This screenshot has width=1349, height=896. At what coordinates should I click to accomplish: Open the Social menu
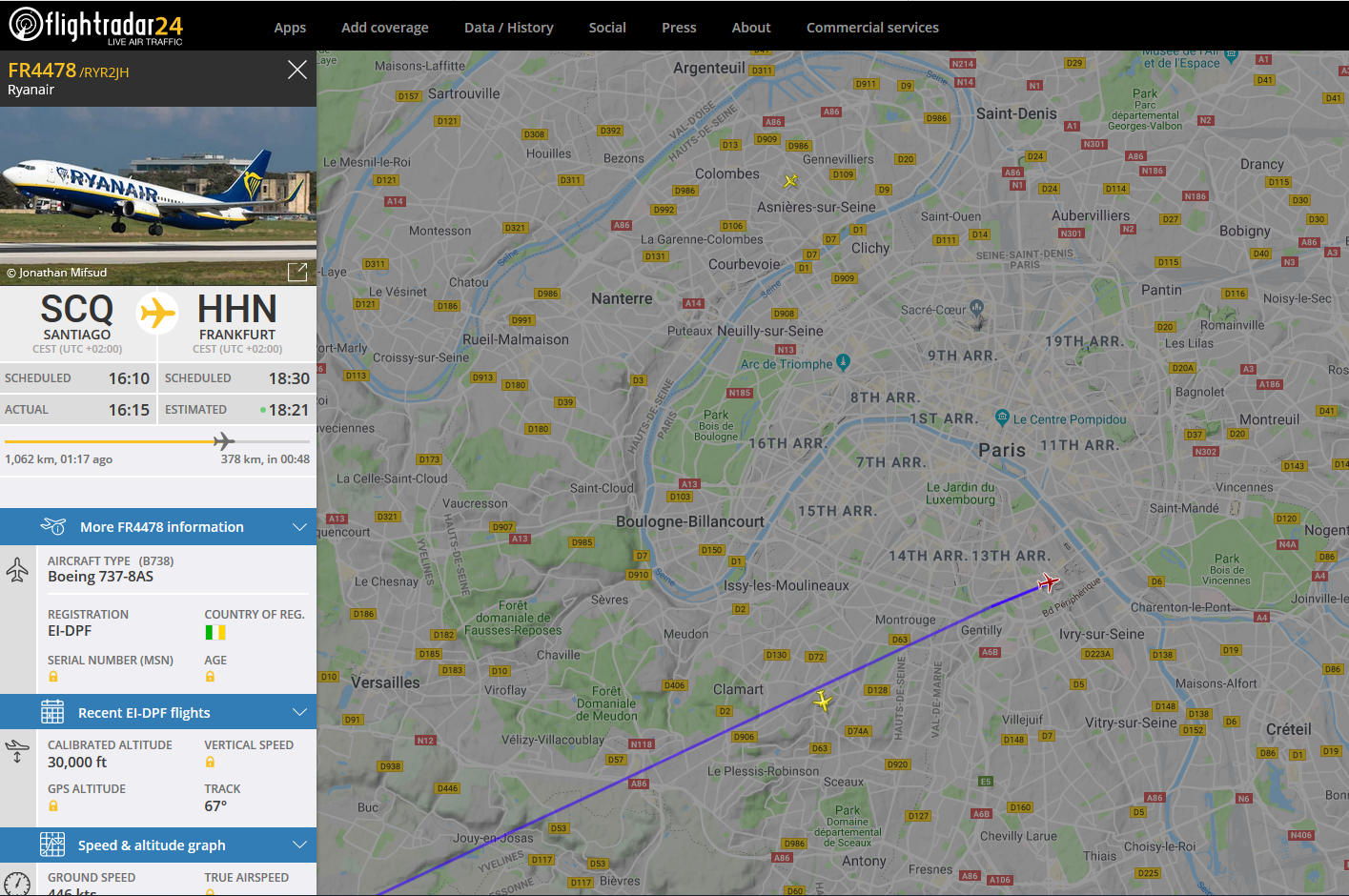click(x=607, y=28)
